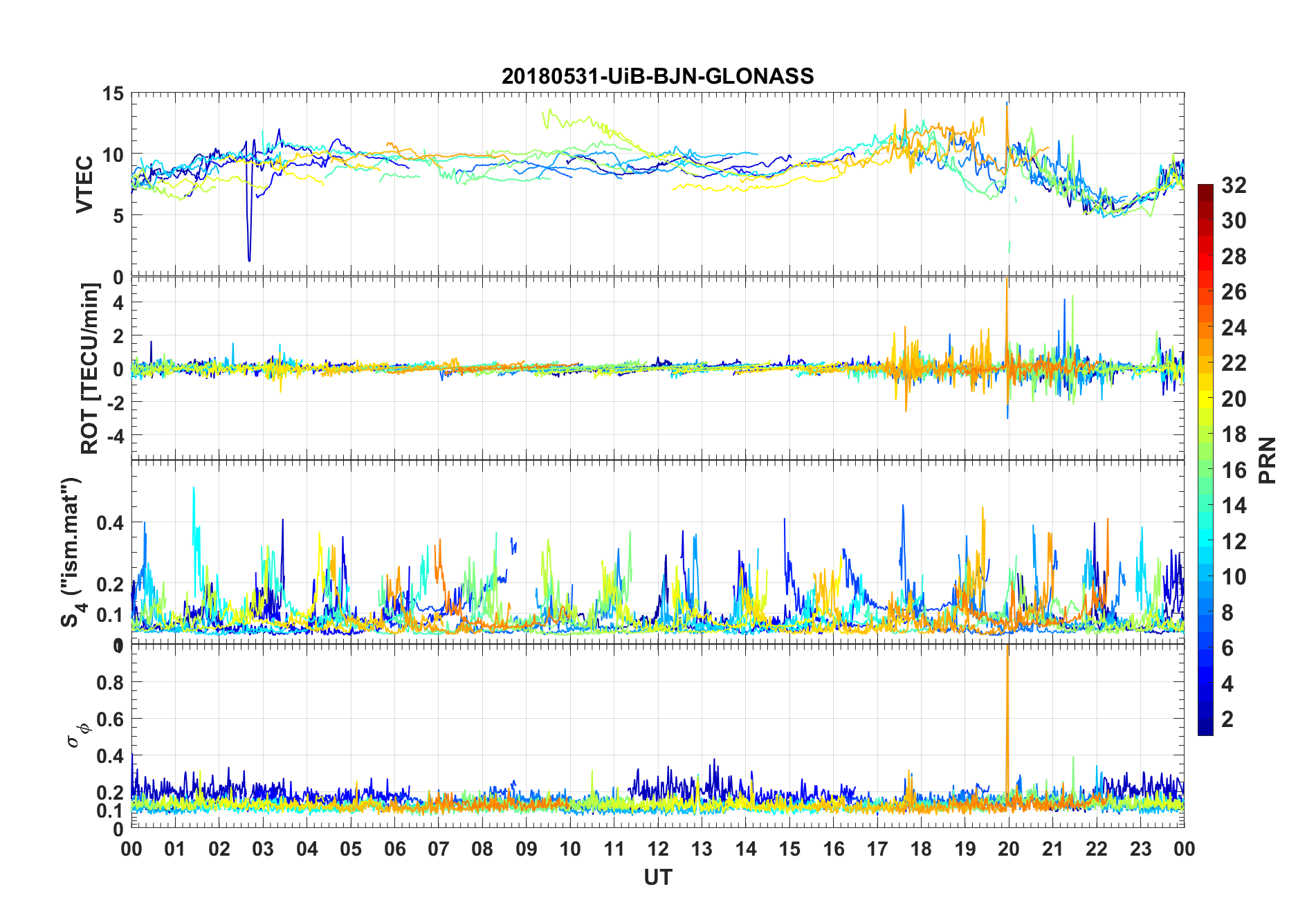Click the PRN colorbar label

[1267, 460]
